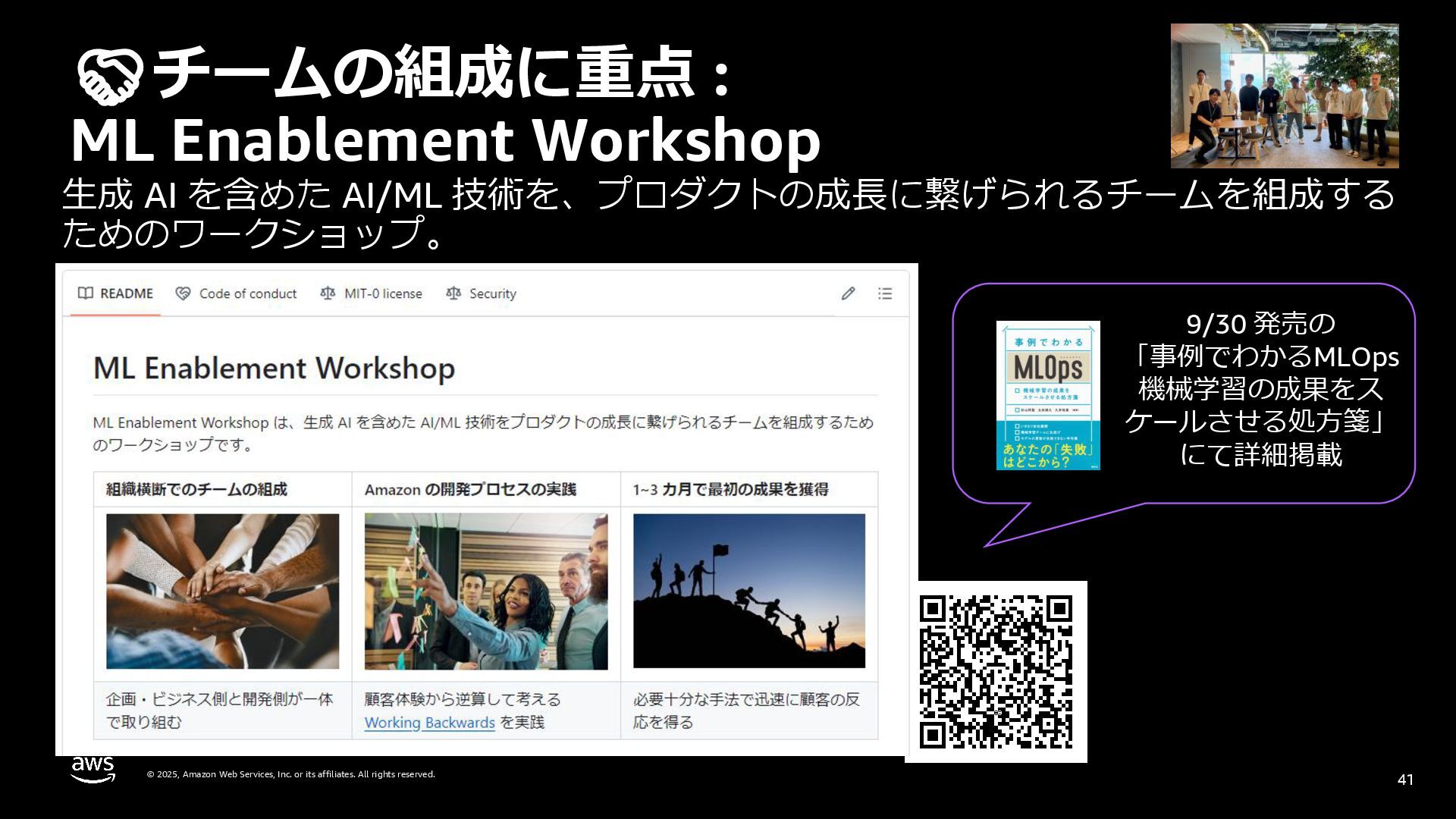This screenshot has width=1456, height=819.
Task: Click the handshake icon in slide title
Action: point(110,77)
